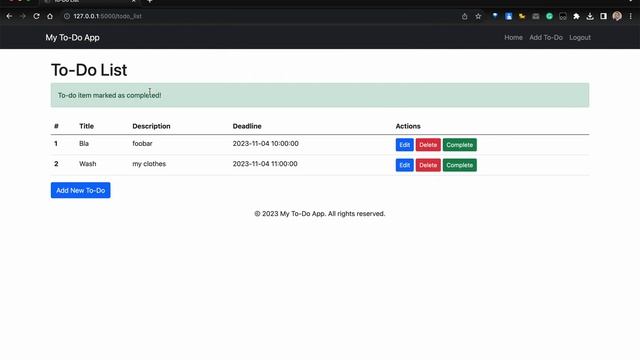
Task: Open the yellow duck extension icon
Action: click(522, 16)
